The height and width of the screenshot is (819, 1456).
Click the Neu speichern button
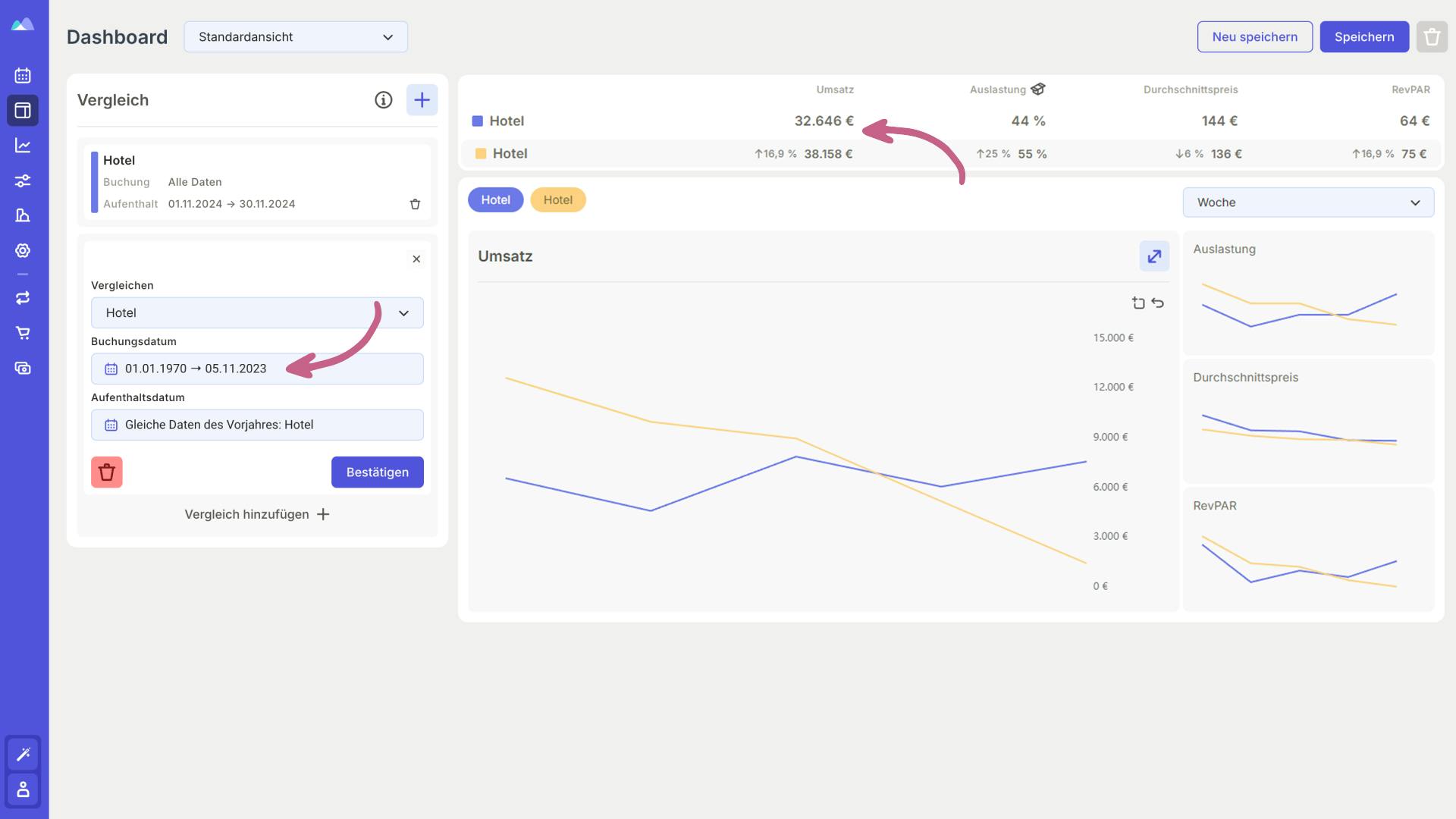(1255, 37)
